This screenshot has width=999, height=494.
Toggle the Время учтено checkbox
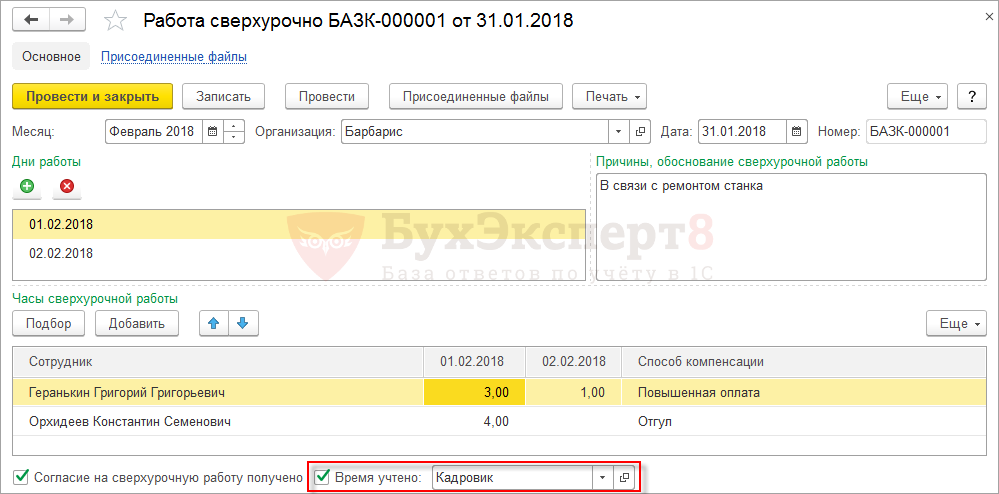coord(323,476)
